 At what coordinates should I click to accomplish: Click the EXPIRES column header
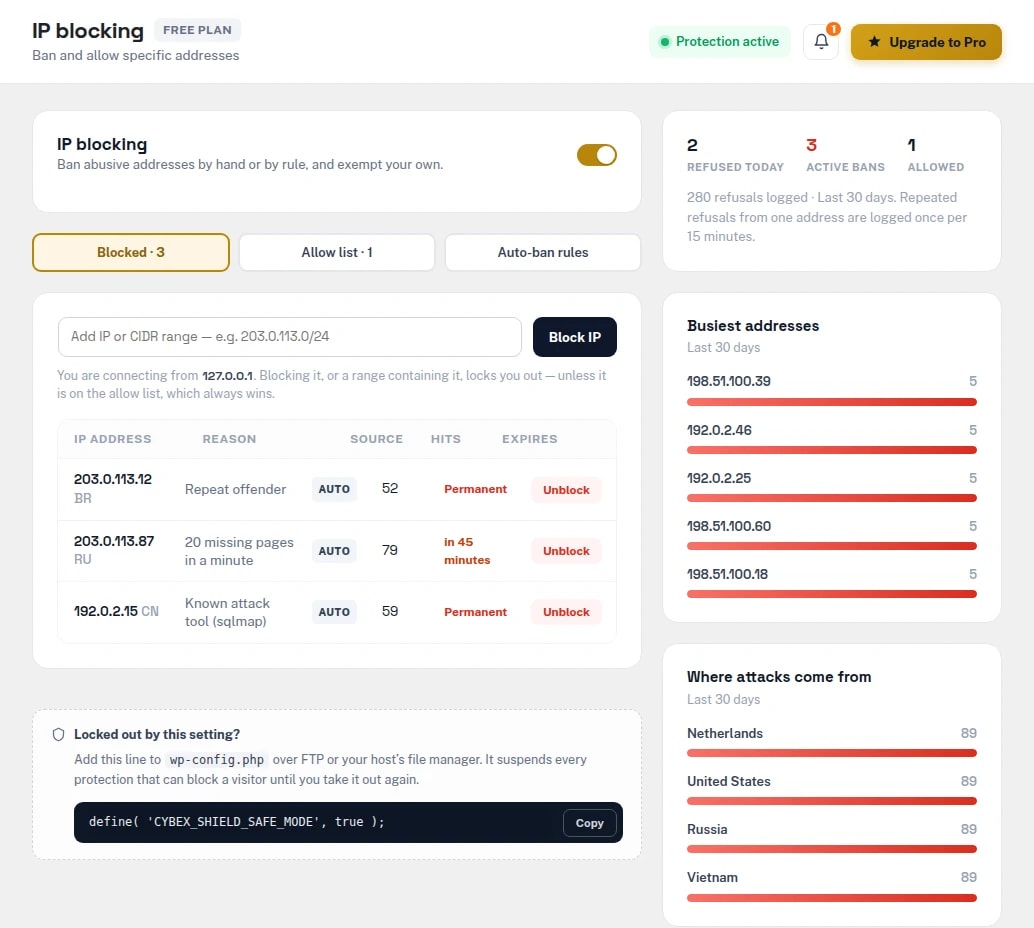tap(530, 439)
